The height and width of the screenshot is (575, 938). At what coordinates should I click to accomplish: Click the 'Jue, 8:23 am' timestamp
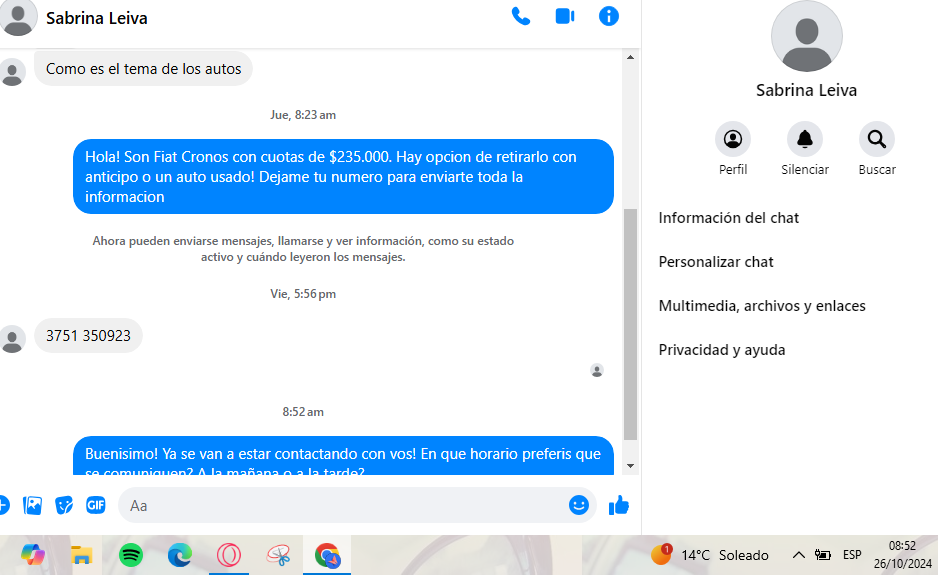tap(303, 115)
